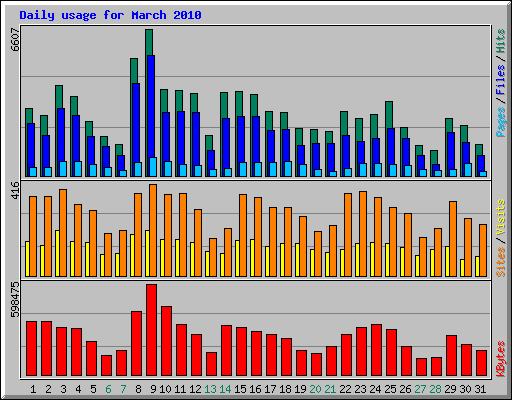The height and width of the screenshot is (400, 512).
Task: Click day label 30 on the x-axis
Action: pyautogui.click(x=465, y=389)
